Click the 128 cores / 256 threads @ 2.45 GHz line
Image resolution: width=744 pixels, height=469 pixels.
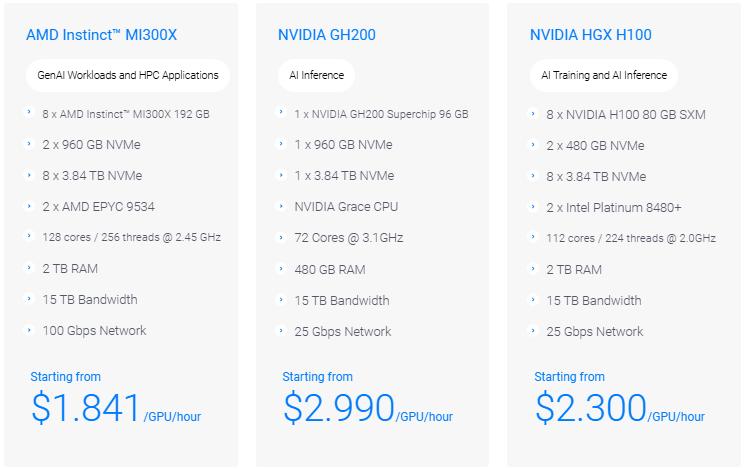point(132,238)
